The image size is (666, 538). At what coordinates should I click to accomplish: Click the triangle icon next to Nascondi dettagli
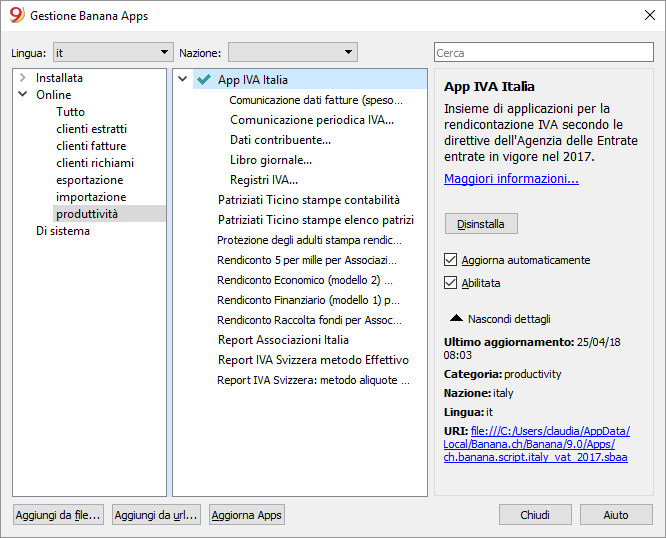[456, 318]
